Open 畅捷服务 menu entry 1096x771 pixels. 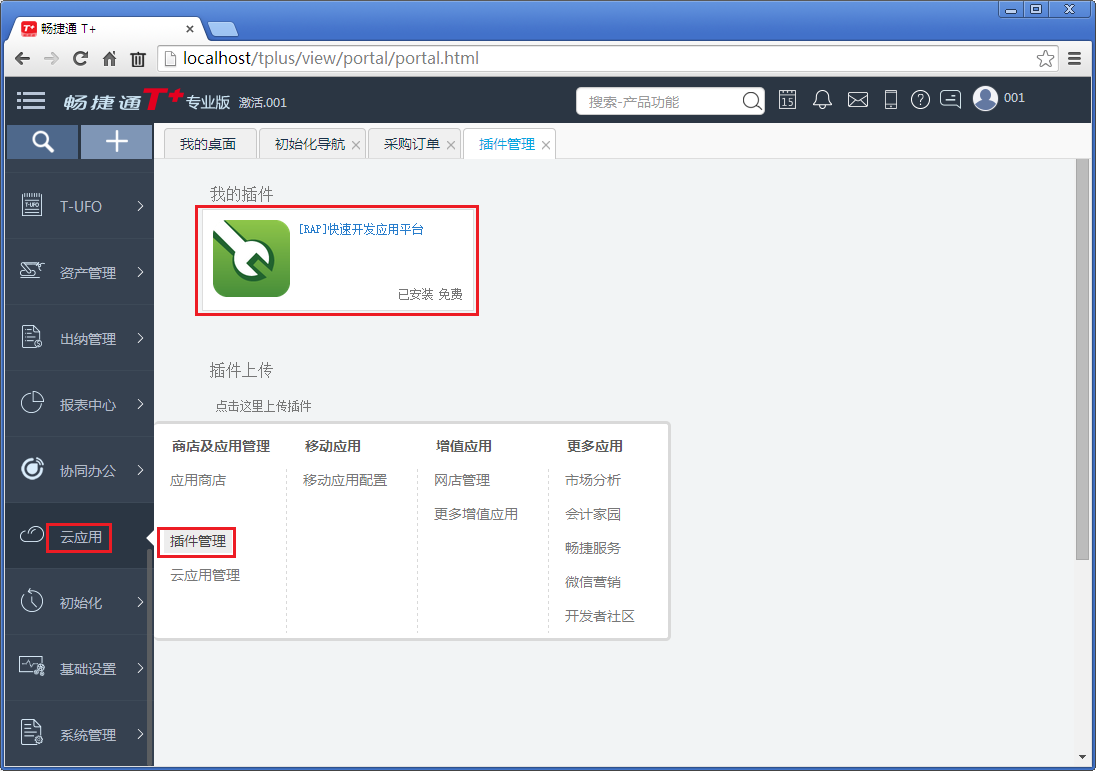click(593, 548)
